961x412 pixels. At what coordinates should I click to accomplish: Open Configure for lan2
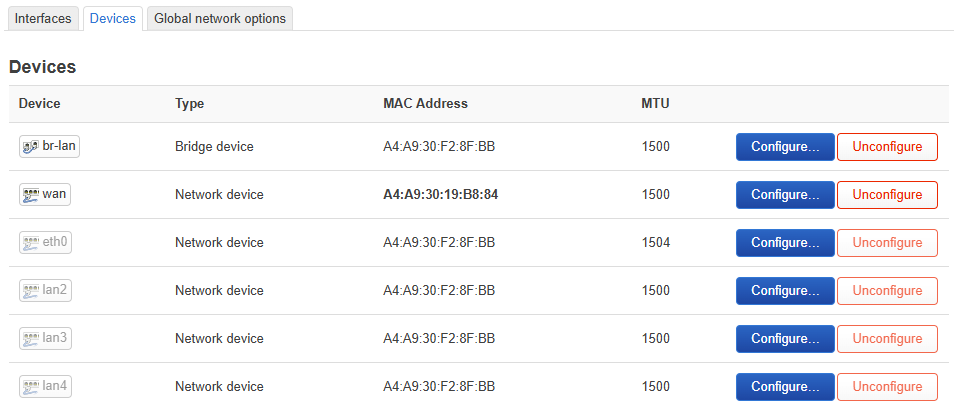785,290
